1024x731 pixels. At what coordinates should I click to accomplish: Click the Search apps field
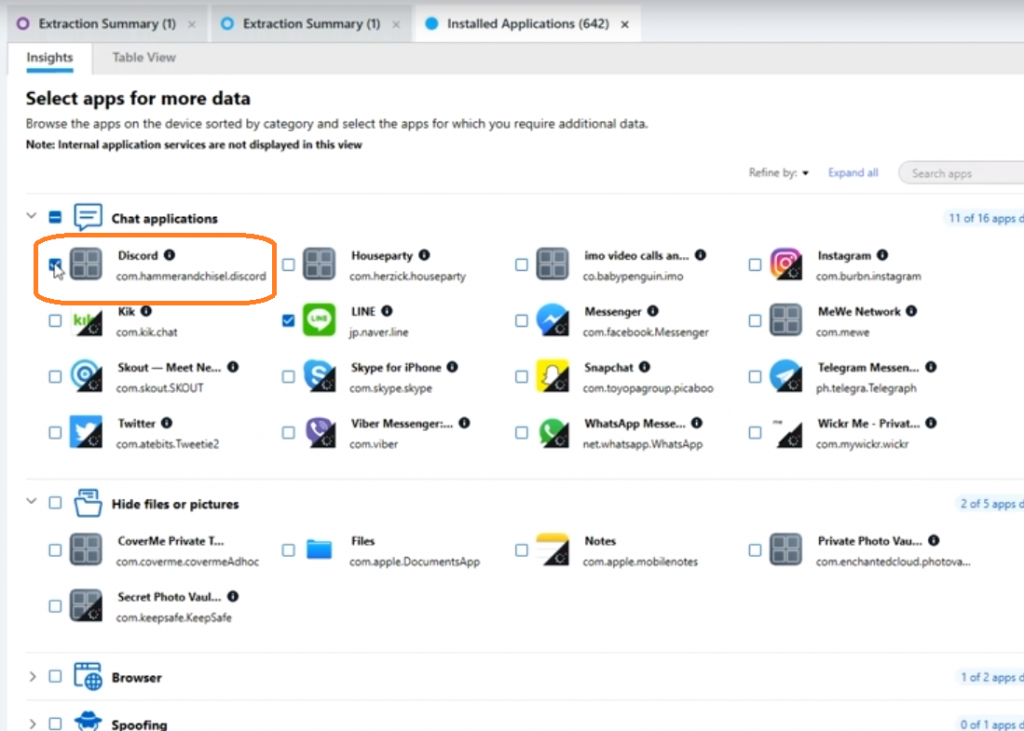click(961, 173)
